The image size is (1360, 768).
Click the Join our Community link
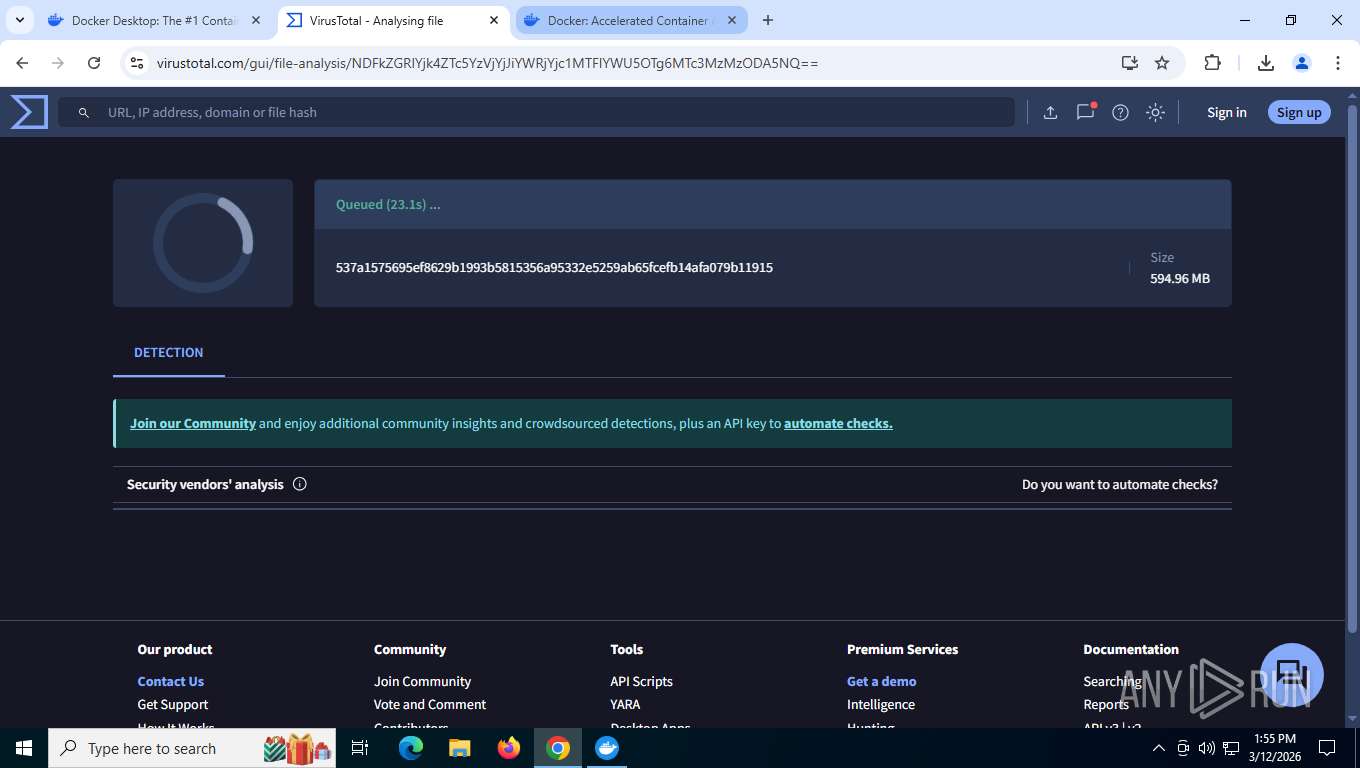coord(193,423)
